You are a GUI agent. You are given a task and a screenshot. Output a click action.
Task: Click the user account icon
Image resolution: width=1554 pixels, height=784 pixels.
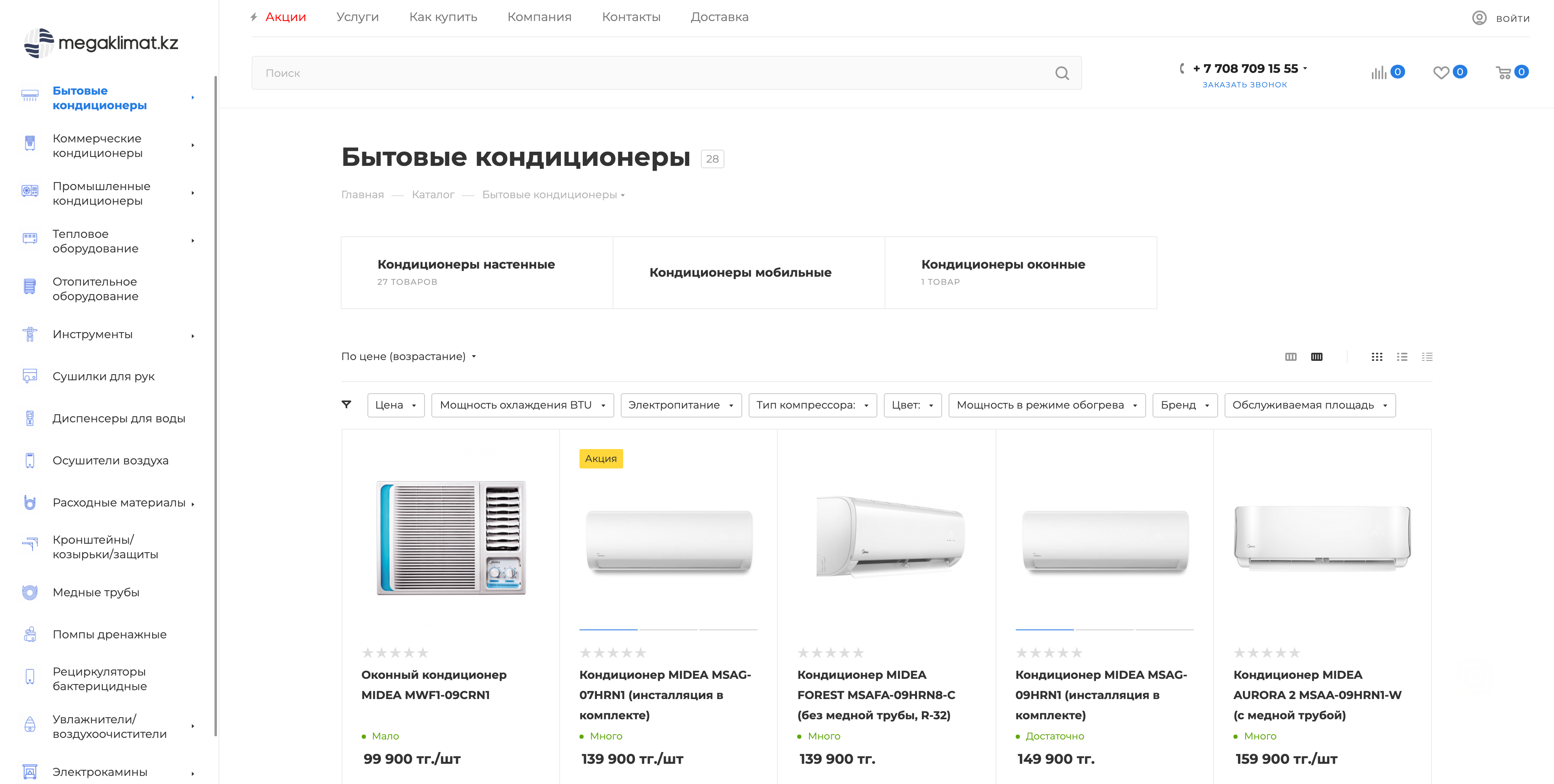(1479, 18)
